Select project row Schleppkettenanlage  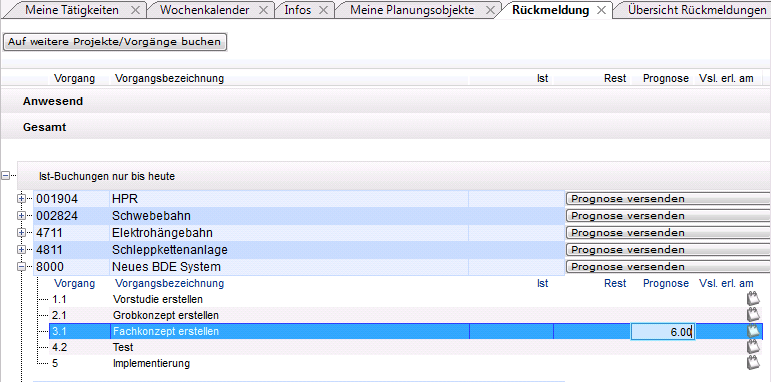coord(299,250)
